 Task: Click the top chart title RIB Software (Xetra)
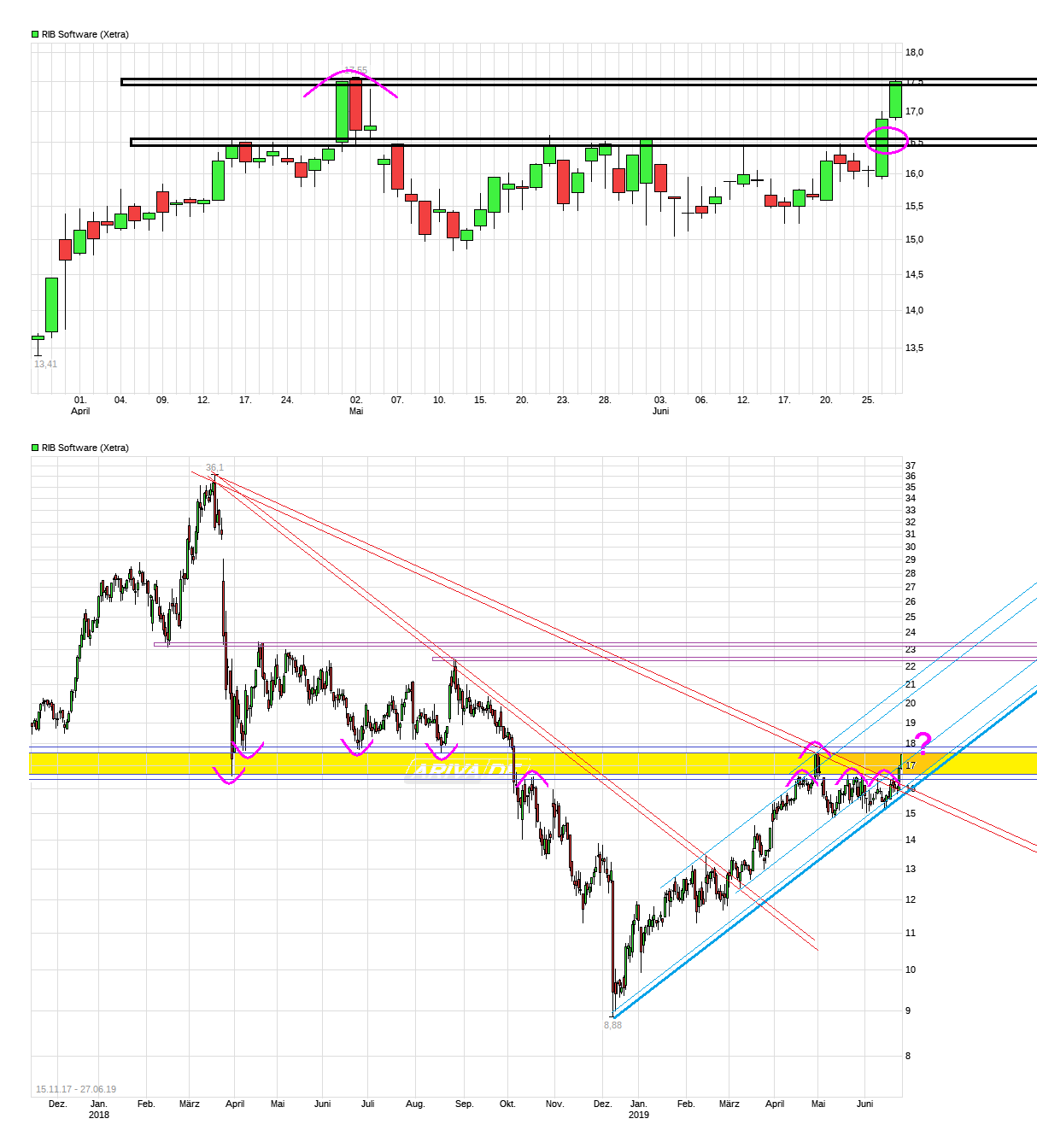pyautogui.click(x=85, y=34)
